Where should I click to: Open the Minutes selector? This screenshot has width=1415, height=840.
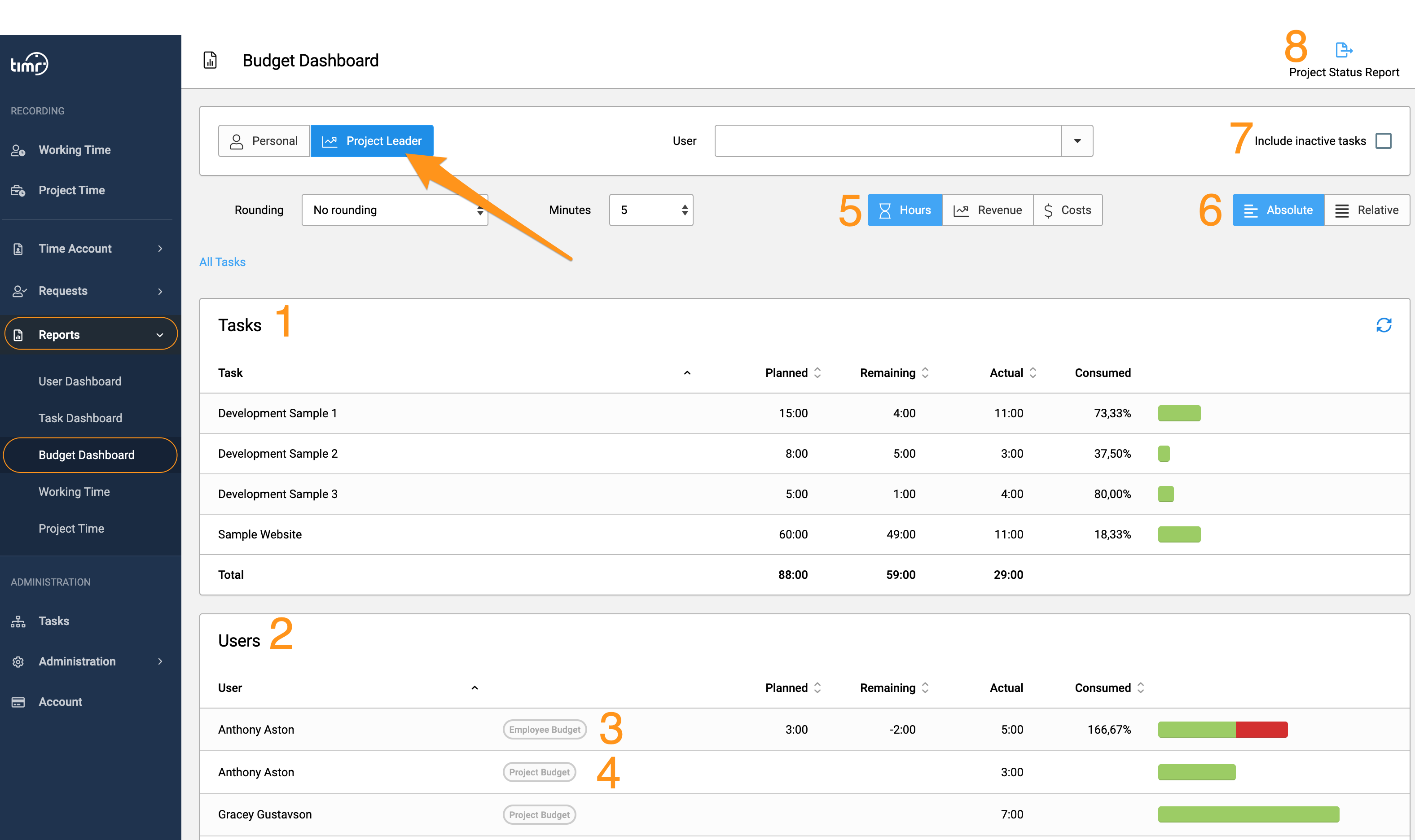(651, 210)
